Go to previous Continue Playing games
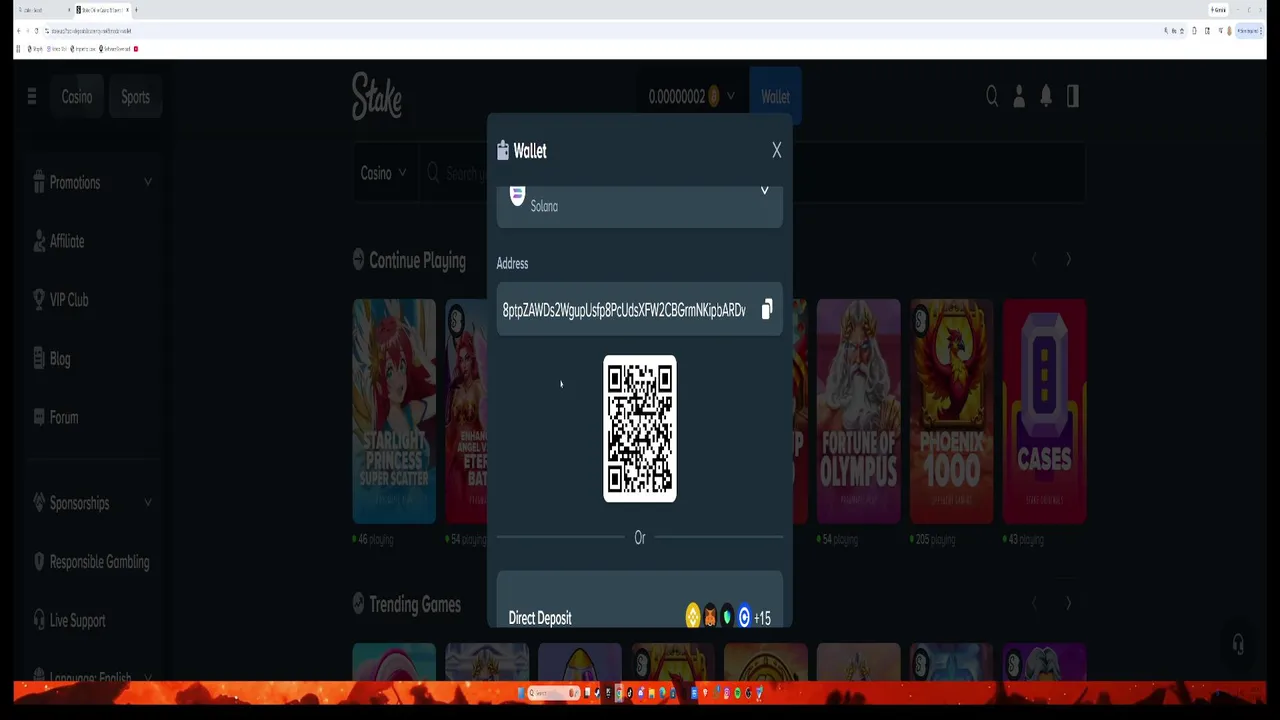Image resolution: width=1280 pixels, height=720 pixels. pyautogui.click(x=1034, y=260)
